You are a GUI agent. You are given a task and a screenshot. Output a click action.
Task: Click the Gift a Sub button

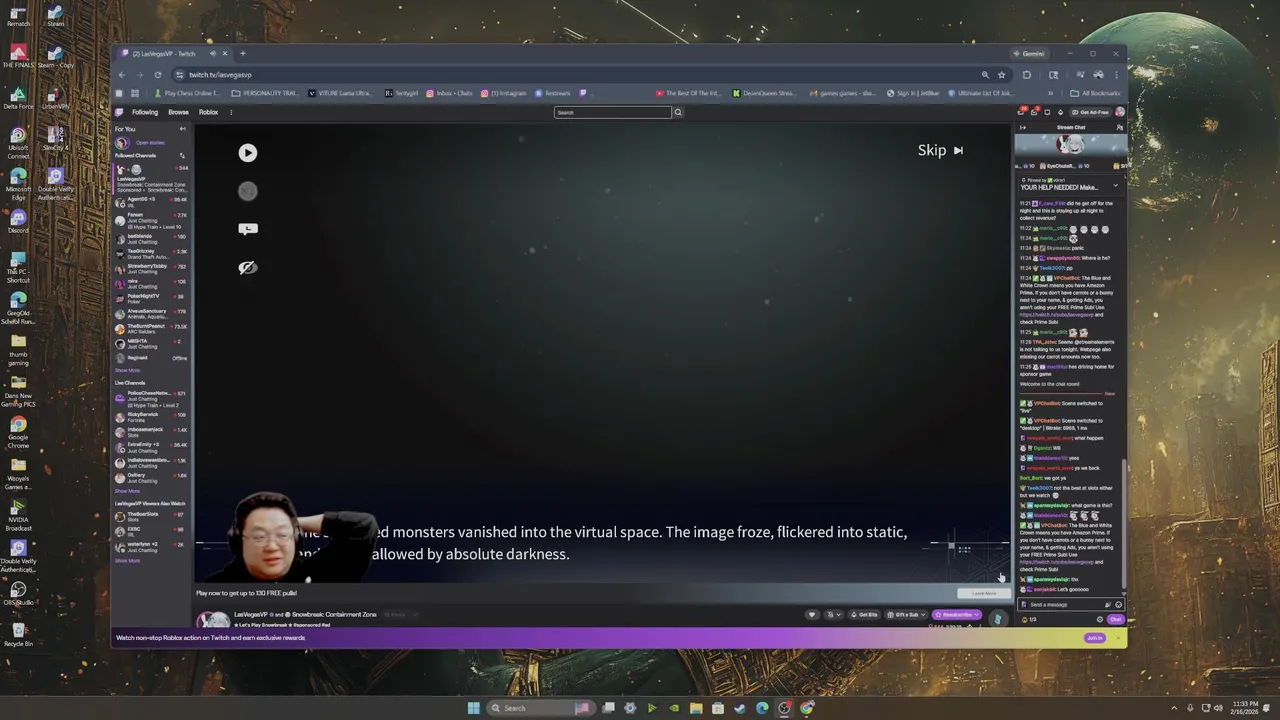(906, 615)
